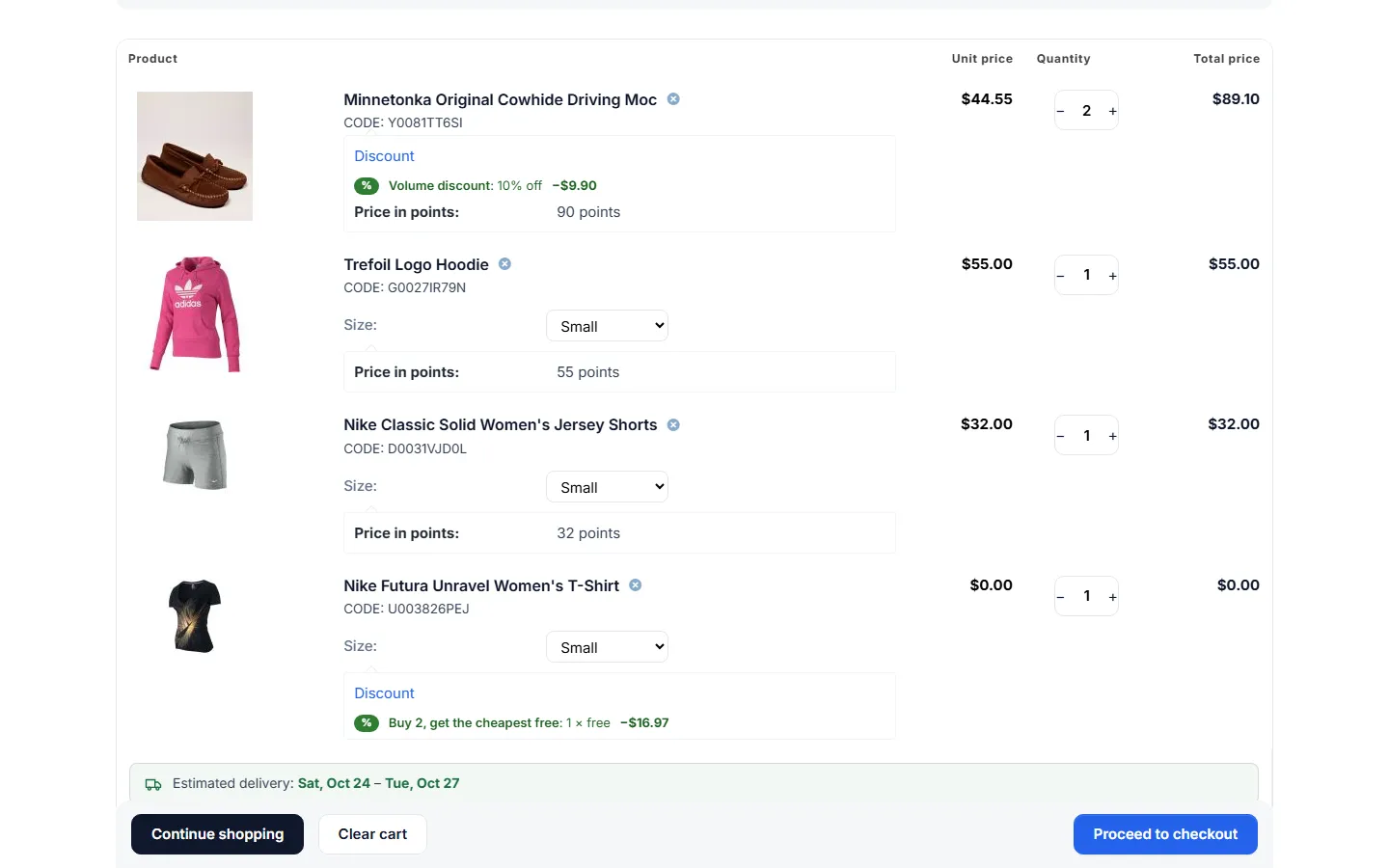This screenshot has width=1389, height=868.
Task: Click quantity field of Minnetonka Driving Moc
Action: tap(1086, 111)
